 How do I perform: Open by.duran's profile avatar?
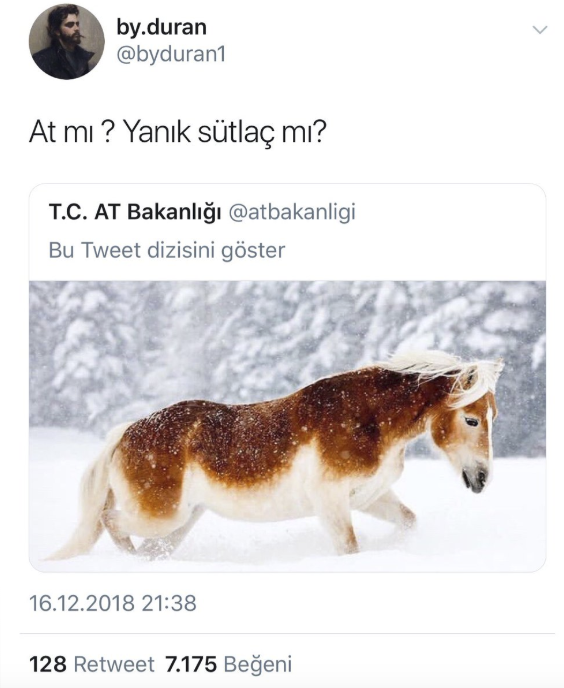pos(67,41)
